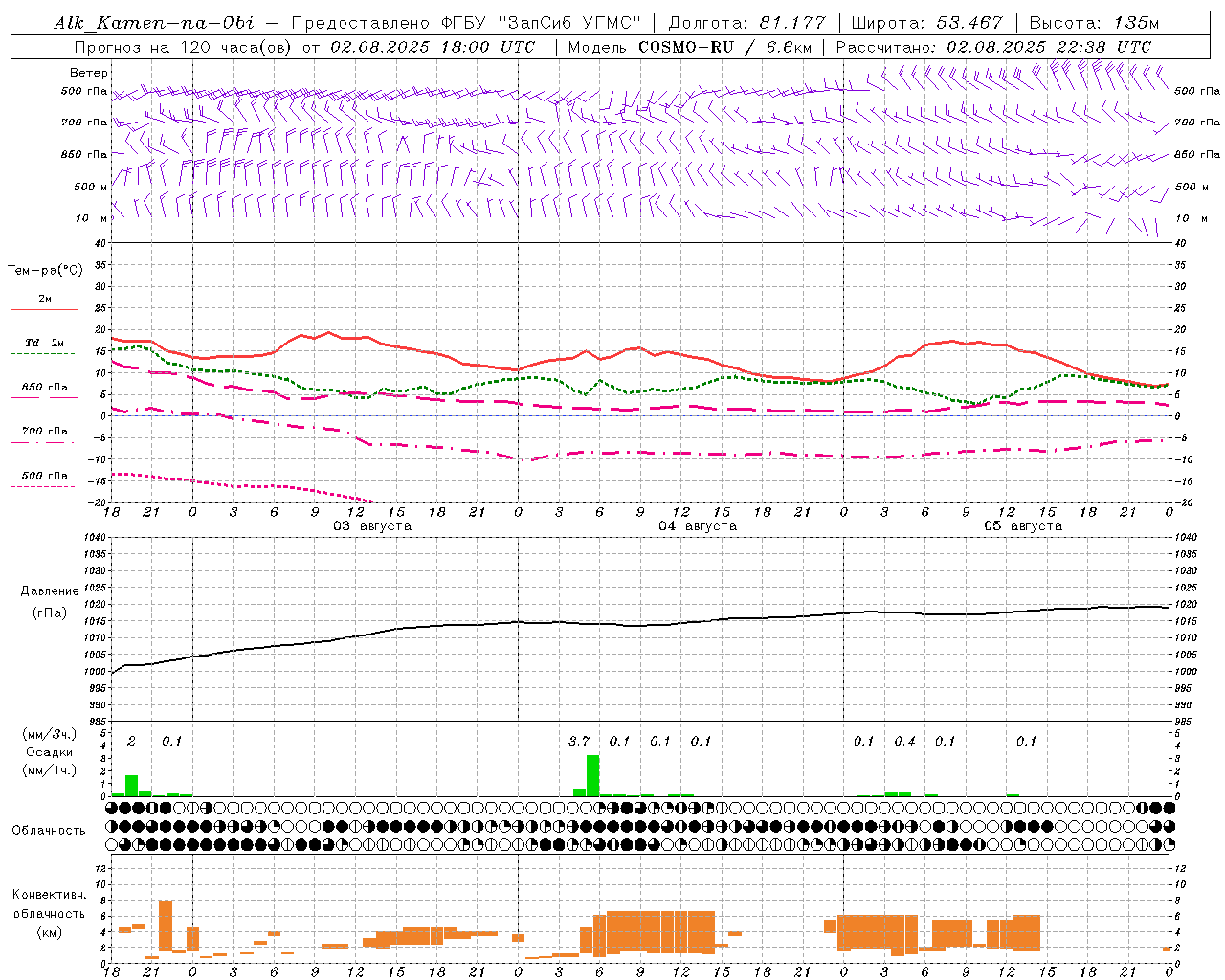Click the tallest green precipitation bar
Image resolution: width=1225 pixels, height=980 pixels.
click(592, 775)
